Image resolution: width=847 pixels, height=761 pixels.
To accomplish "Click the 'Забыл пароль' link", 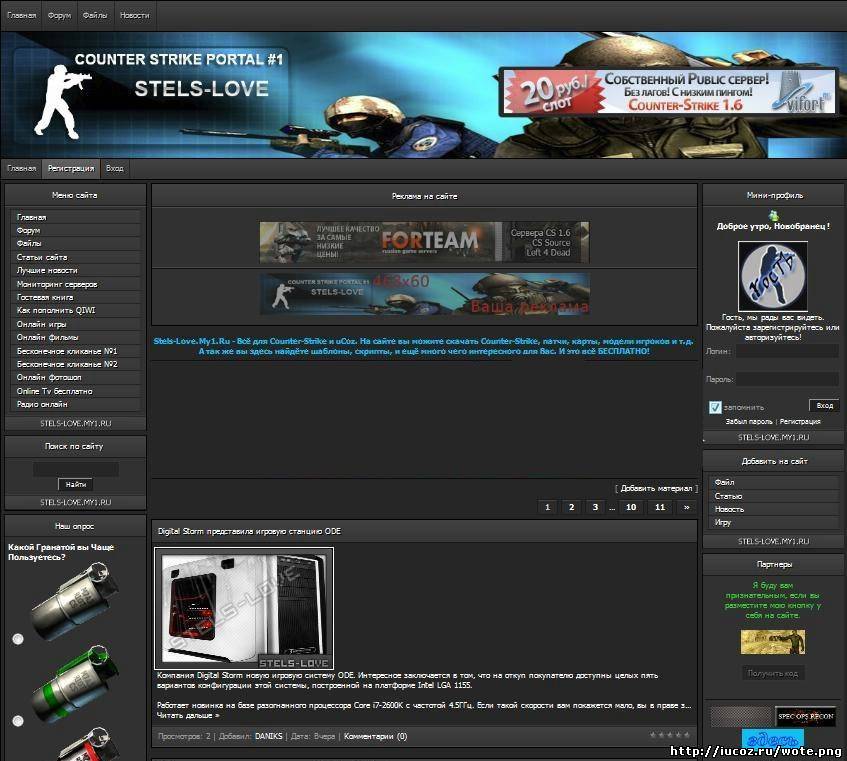I will click(x=749, y=421).
